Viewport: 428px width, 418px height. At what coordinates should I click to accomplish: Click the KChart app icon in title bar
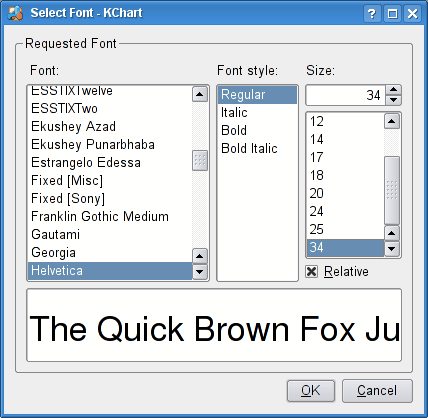point(16,13)
